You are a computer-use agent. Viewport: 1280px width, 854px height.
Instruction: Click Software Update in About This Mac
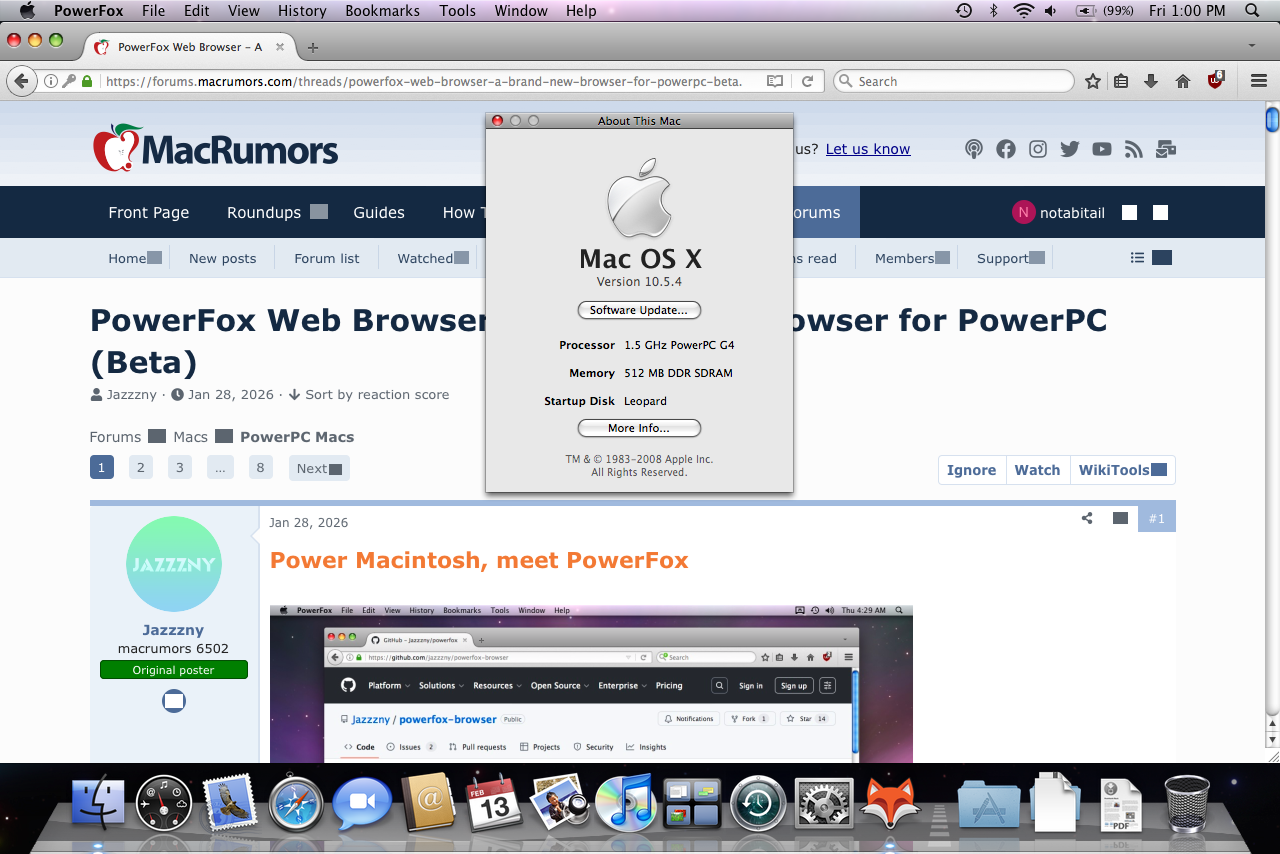click(639, 310)
